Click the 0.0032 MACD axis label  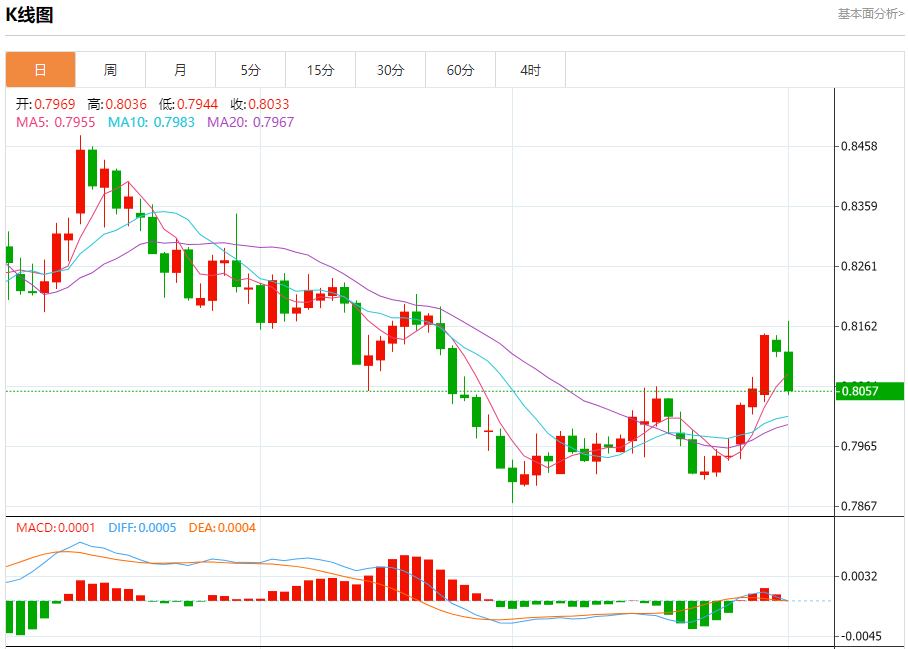pyautogui.click(x=859, y=576)
